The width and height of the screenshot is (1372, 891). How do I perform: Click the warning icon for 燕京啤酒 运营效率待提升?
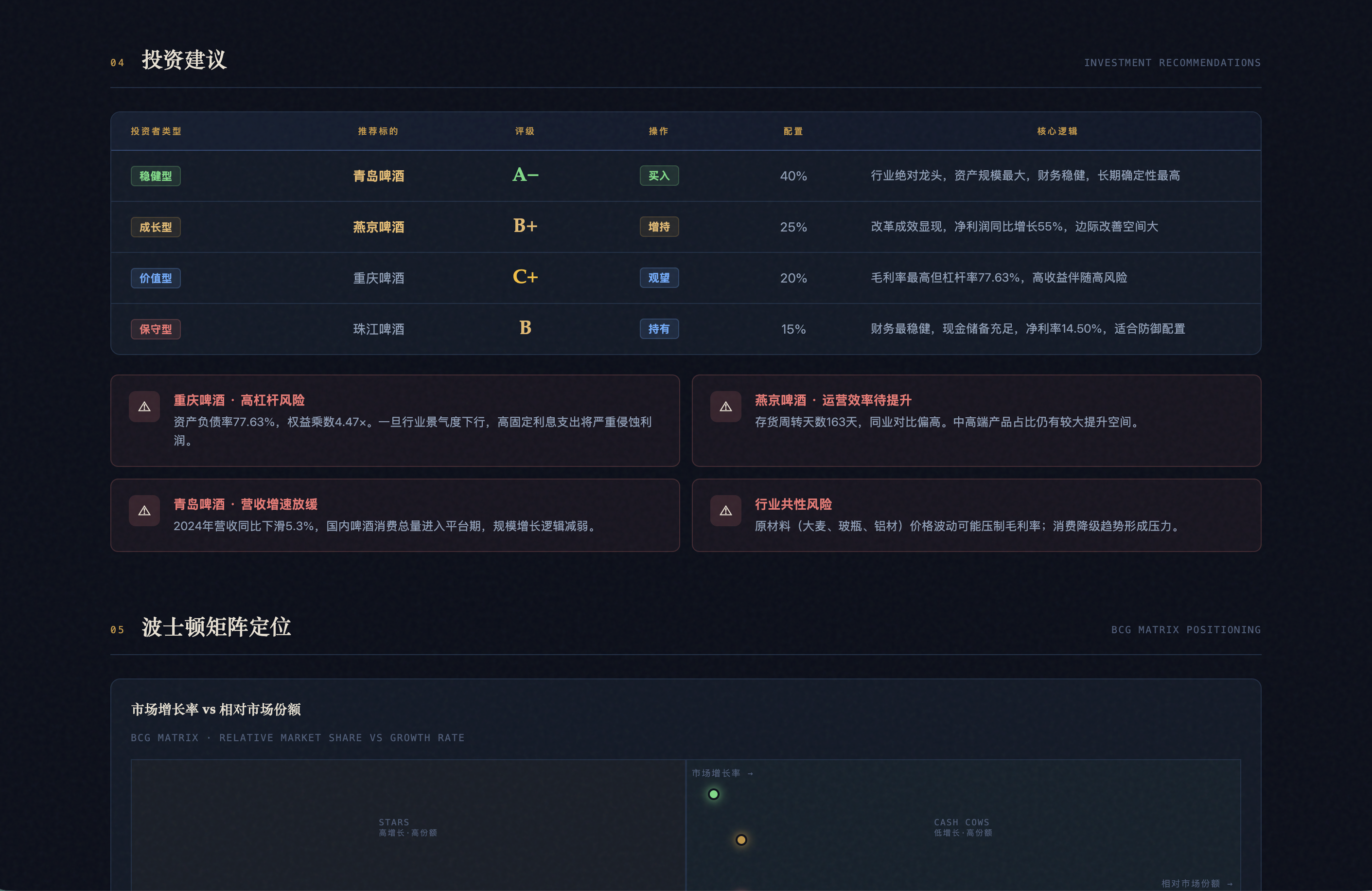pyautogui.click(x=726, y=407)
